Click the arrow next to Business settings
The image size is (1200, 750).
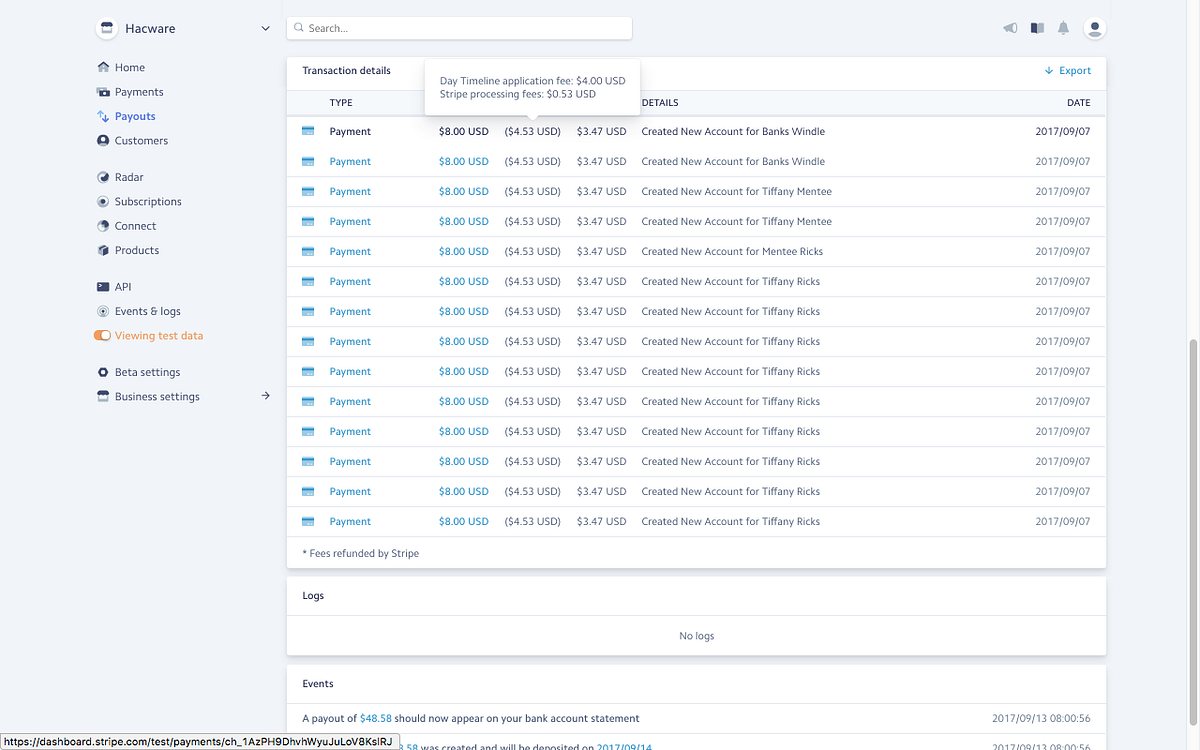tap(265, 396)
